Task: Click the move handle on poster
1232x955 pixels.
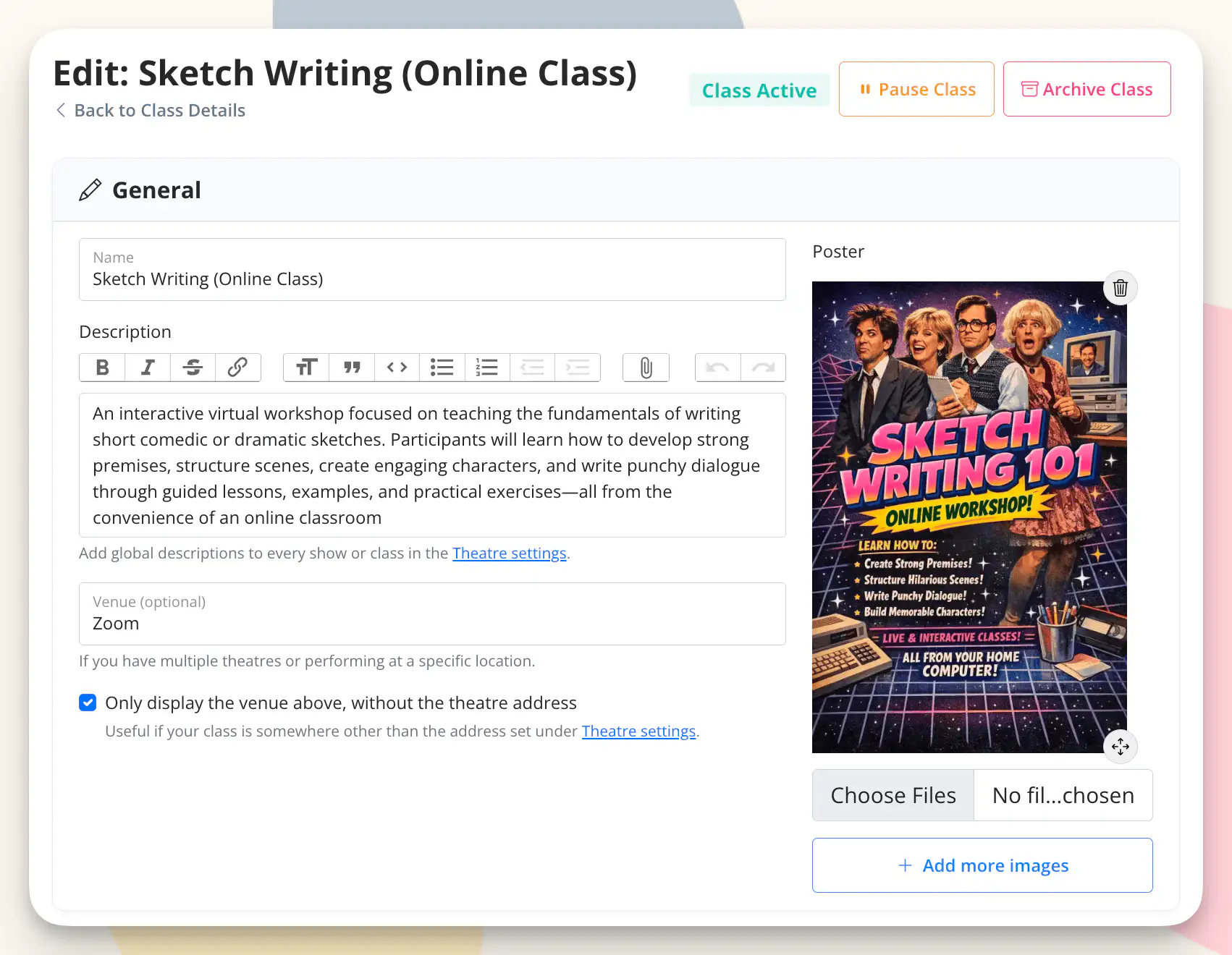Action: click(1120, 746)
